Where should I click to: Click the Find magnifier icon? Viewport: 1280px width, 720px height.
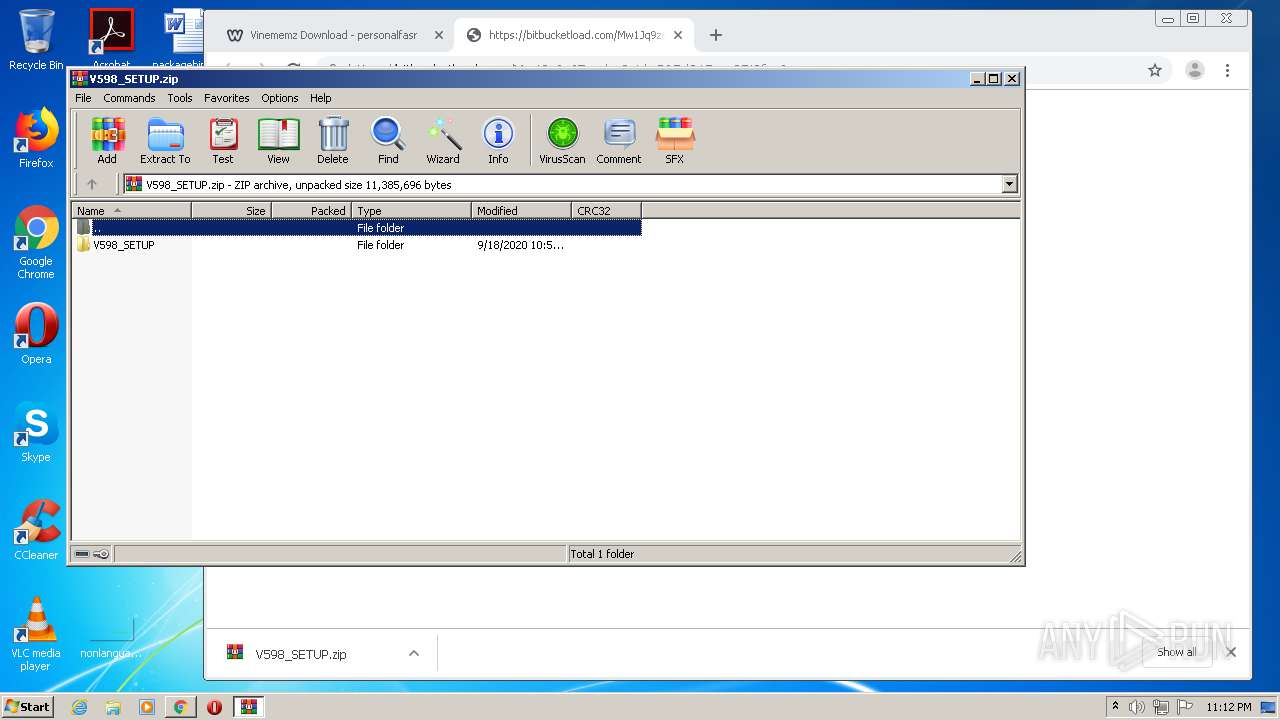coord(388,140)
